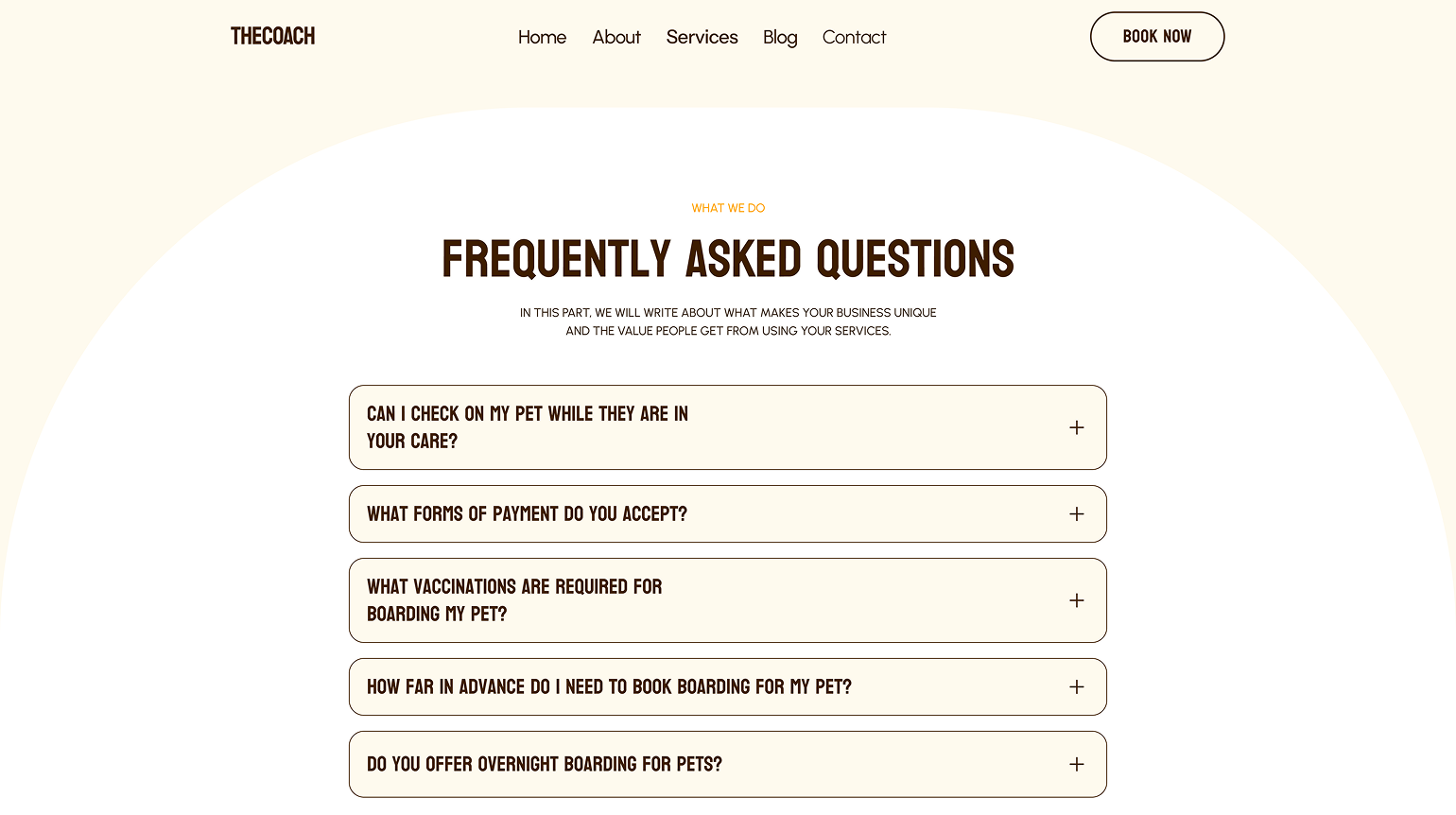This screenshot has width=1456, height=815.
Task: Click the 'WHAT WE DO' label
Action: (728, 207)
